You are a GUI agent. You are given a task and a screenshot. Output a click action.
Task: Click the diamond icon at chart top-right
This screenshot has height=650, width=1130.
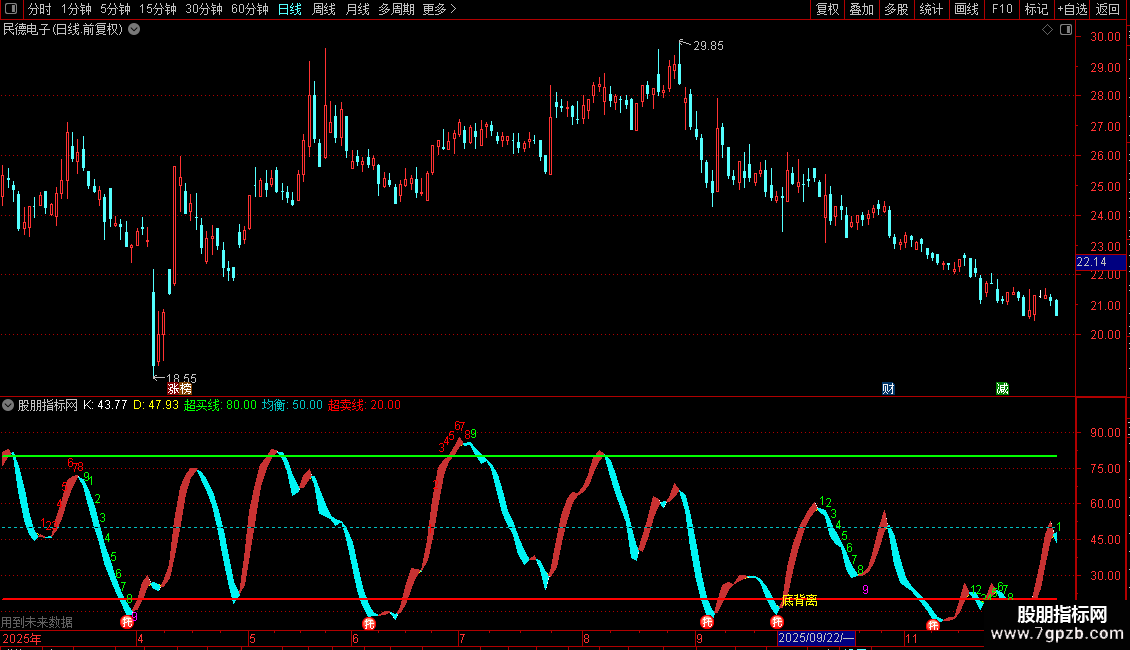(1047, 30)
